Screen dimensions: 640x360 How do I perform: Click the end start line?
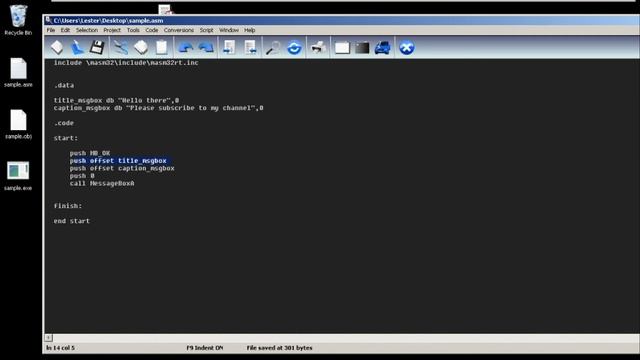point(72,221)
